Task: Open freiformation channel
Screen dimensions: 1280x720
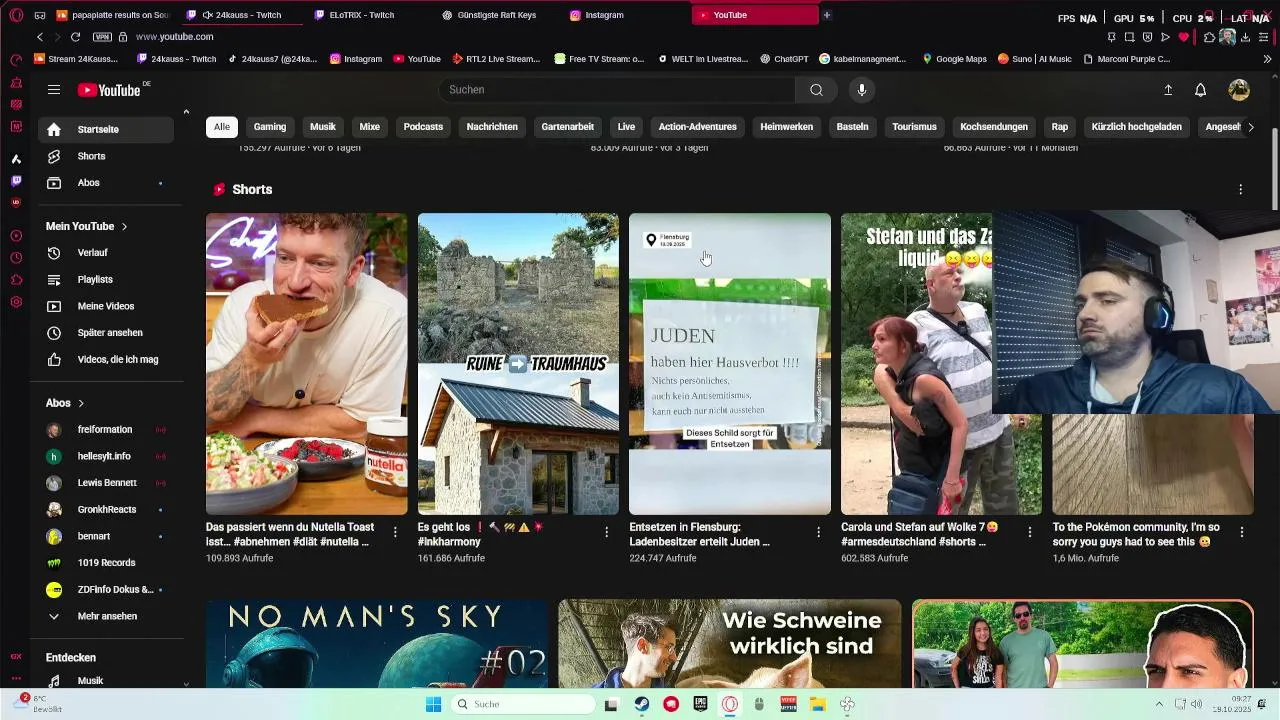Action: coord(106,430)
